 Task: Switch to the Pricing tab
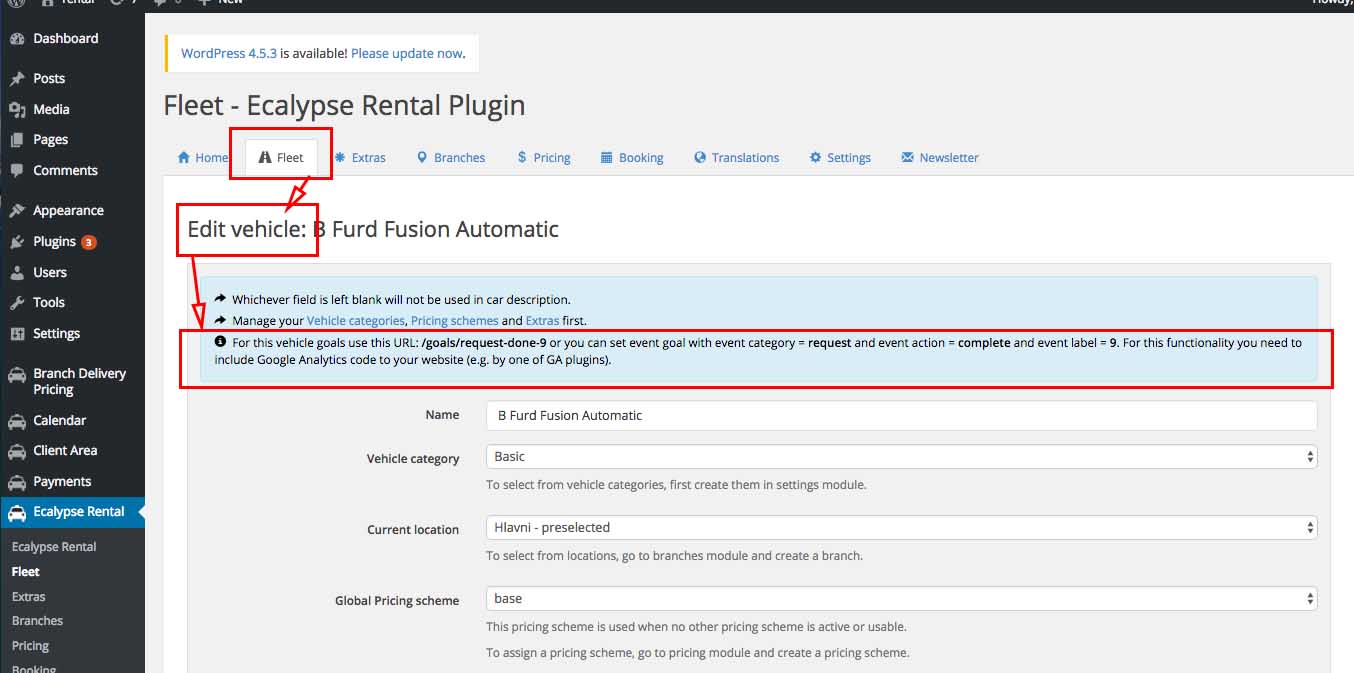544,157
